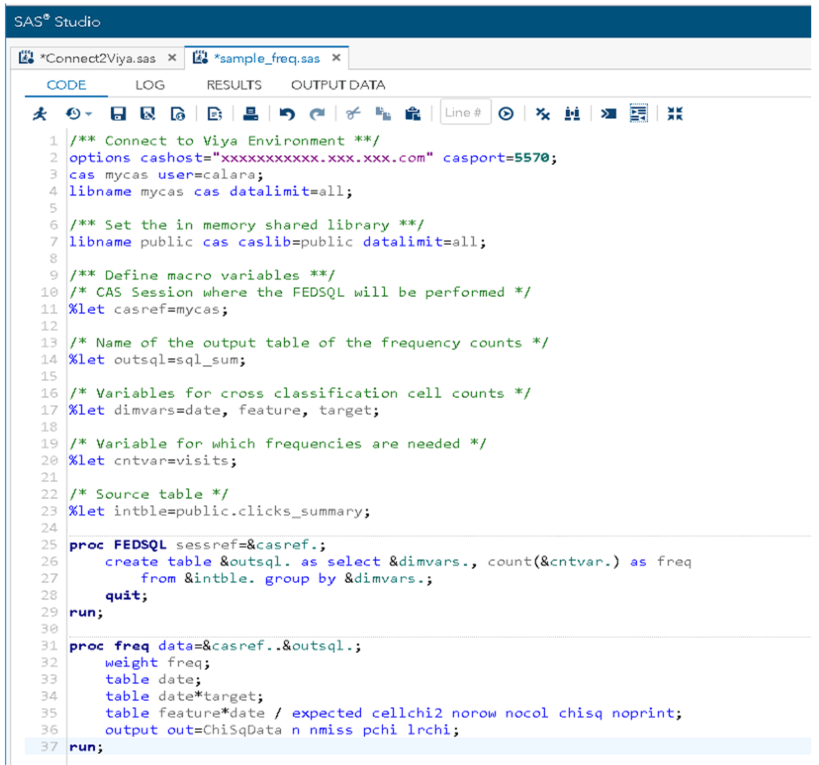
Task: Click 'proc freq' on line 31
Action: click(x=109, y=646)
